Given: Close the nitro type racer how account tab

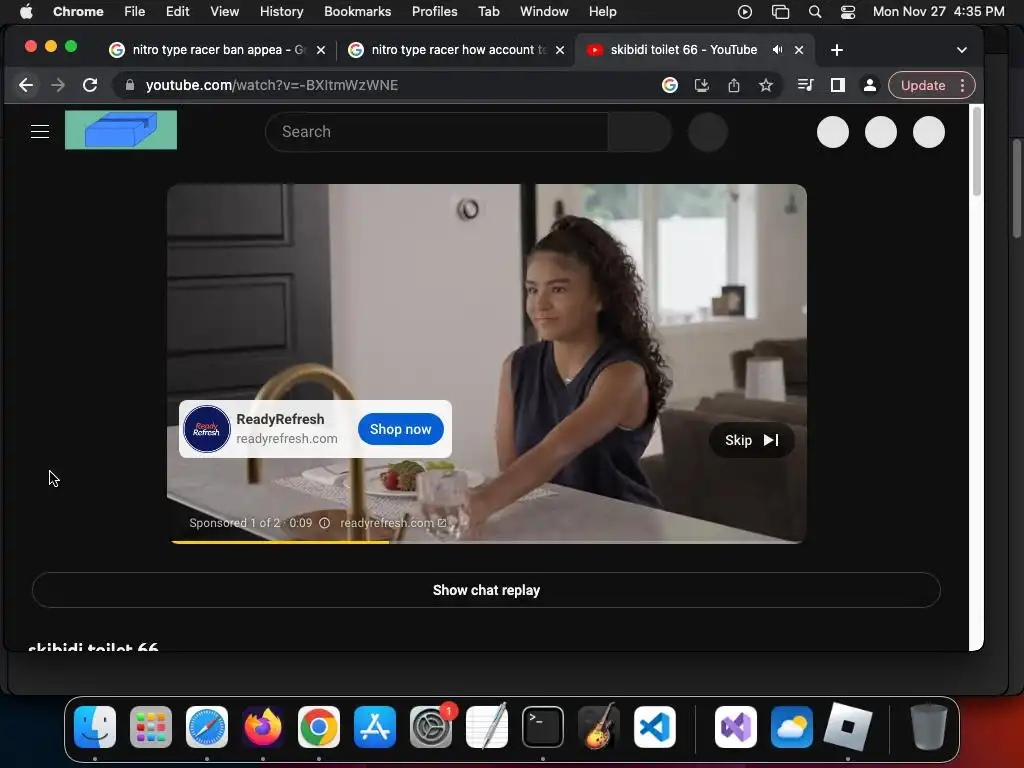Looking at the screenshot, I should click(x=560, y=50).
